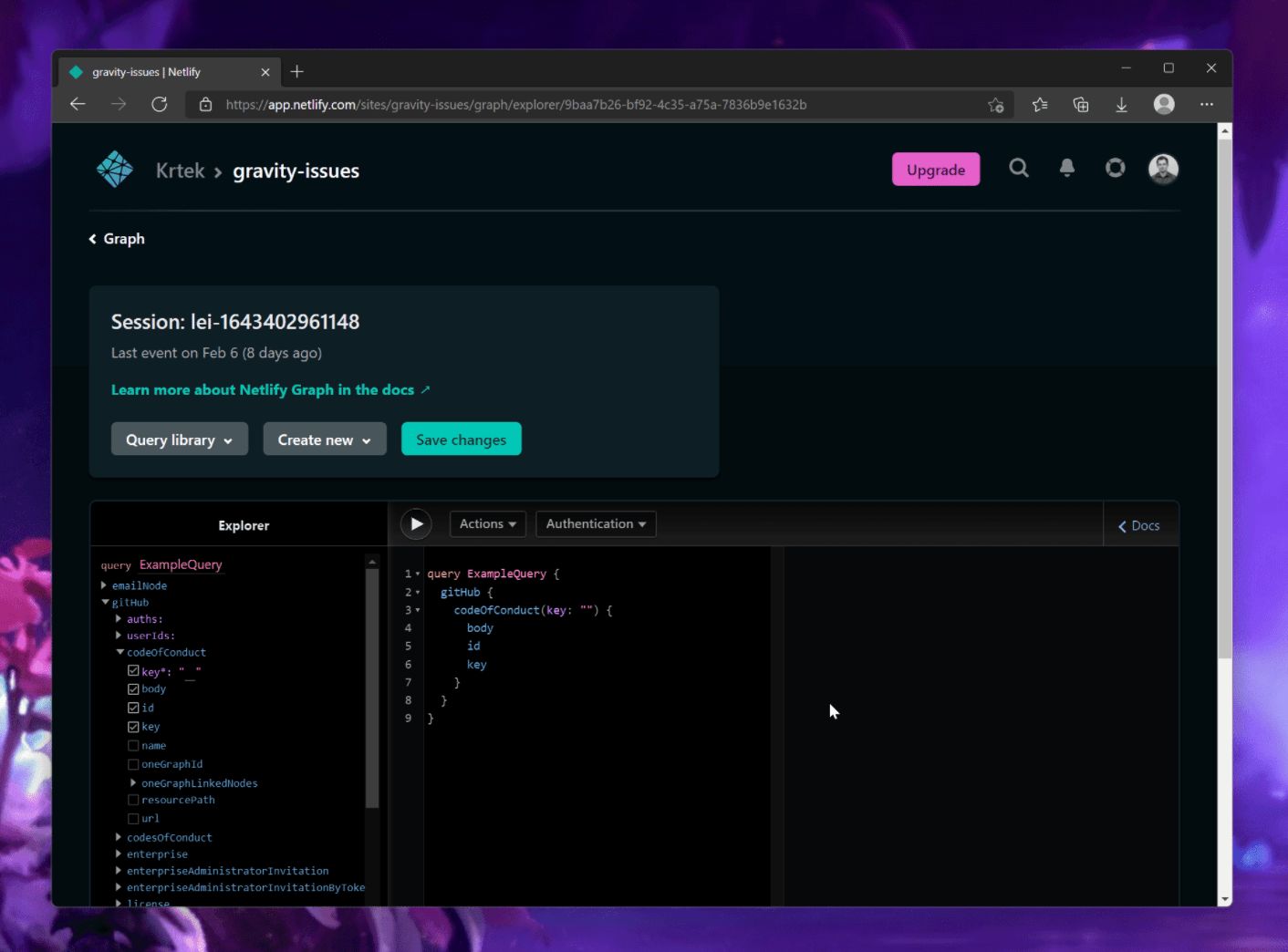This screenshot has width=1288, height=952.
Task: Expand the enterprise node
Action: coord(119,854)
